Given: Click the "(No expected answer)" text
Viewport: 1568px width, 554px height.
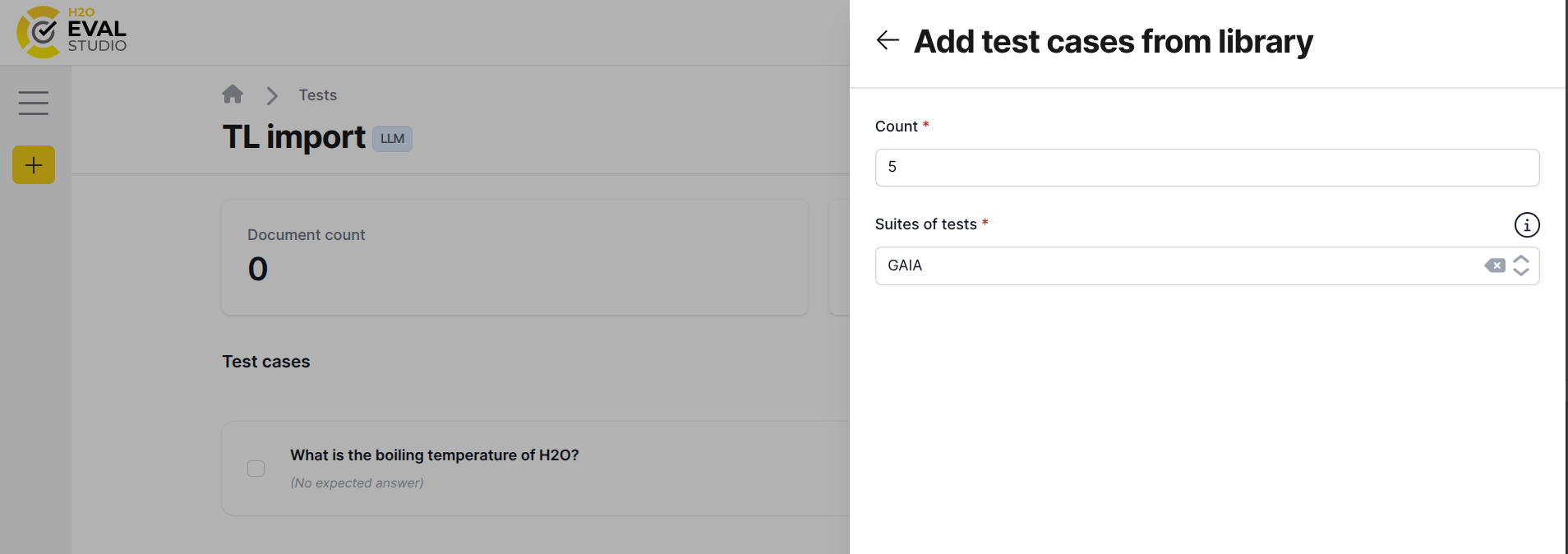Looking at the screenshot, I should click(x=357, y=483).
